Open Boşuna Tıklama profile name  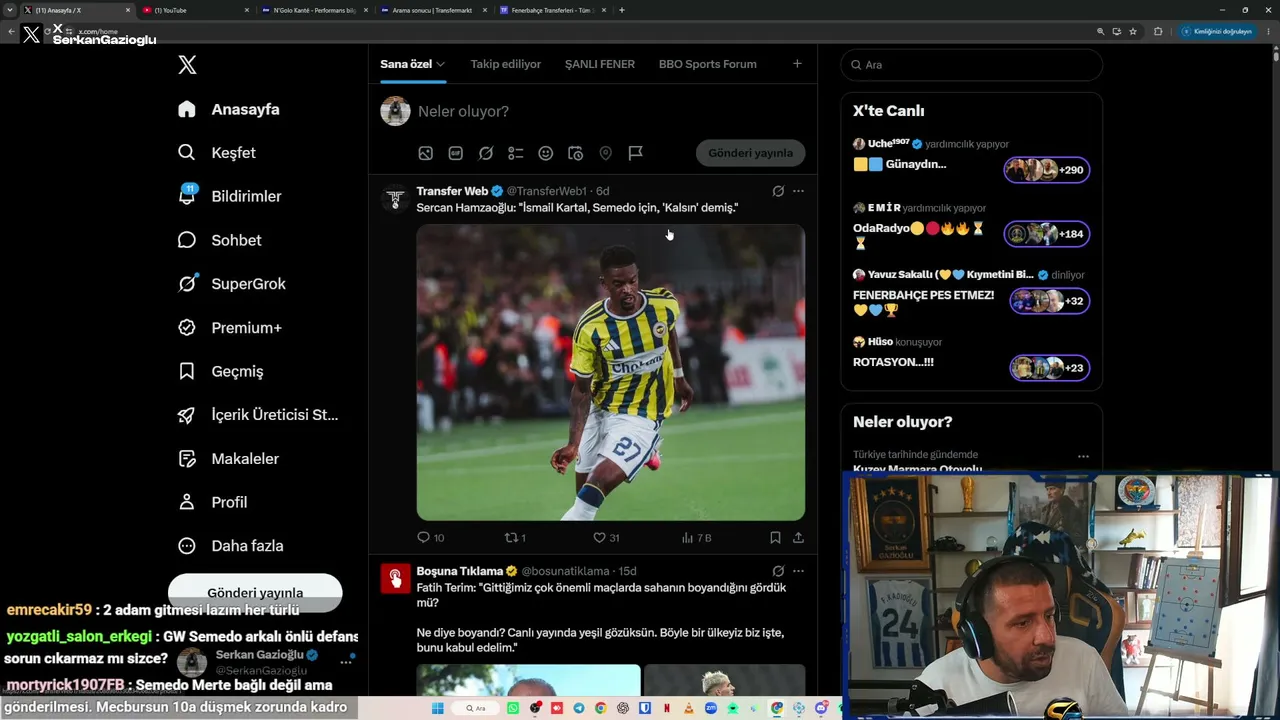pyautogui.click(x=460, y=571)
